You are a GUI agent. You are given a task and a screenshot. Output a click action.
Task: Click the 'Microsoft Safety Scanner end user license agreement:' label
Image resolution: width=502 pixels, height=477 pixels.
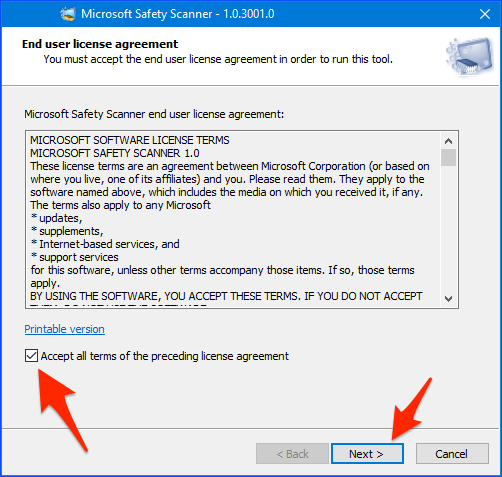tap(154, 114)
